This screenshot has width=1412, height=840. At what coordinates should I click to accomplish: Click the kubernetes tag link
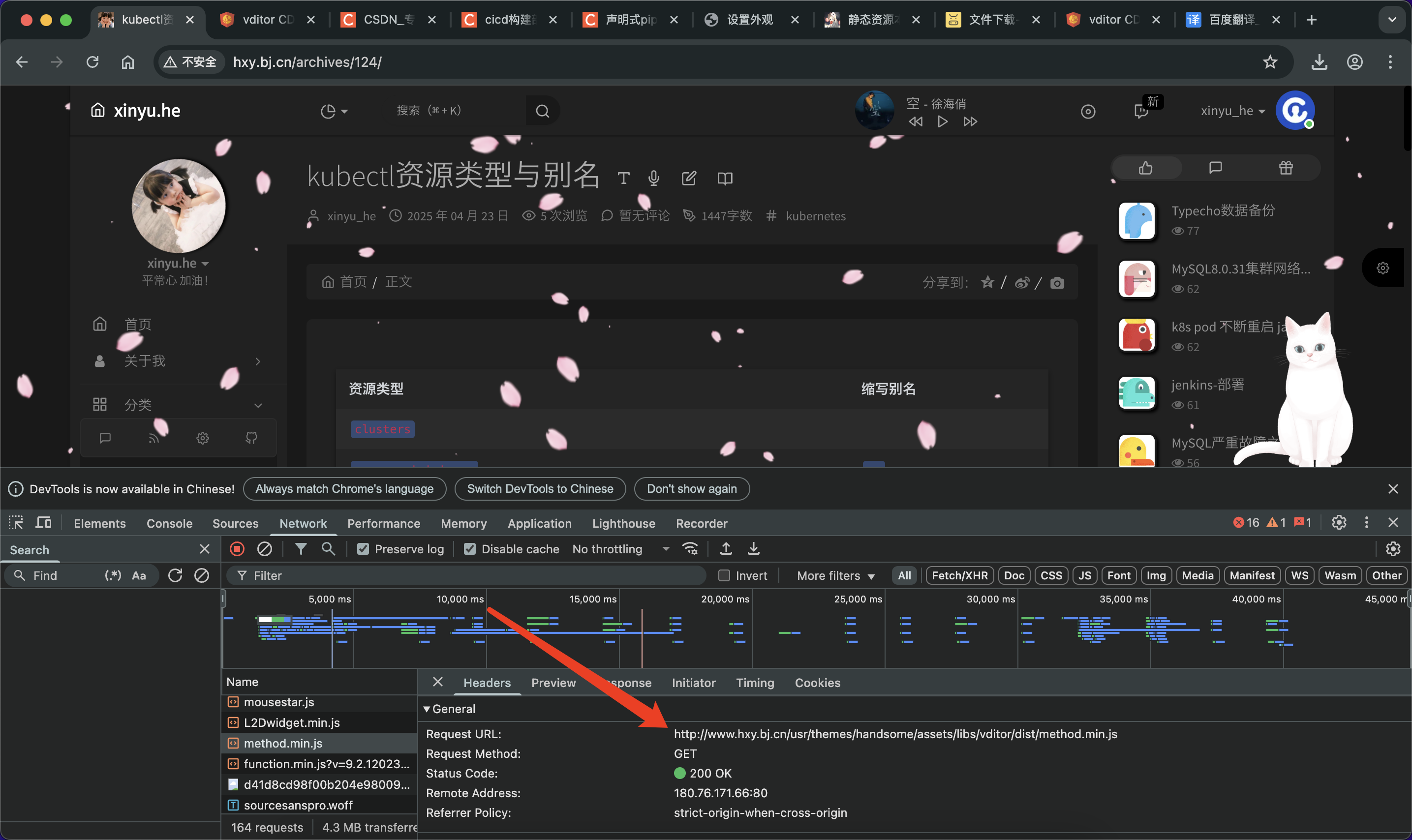point(815,216)
